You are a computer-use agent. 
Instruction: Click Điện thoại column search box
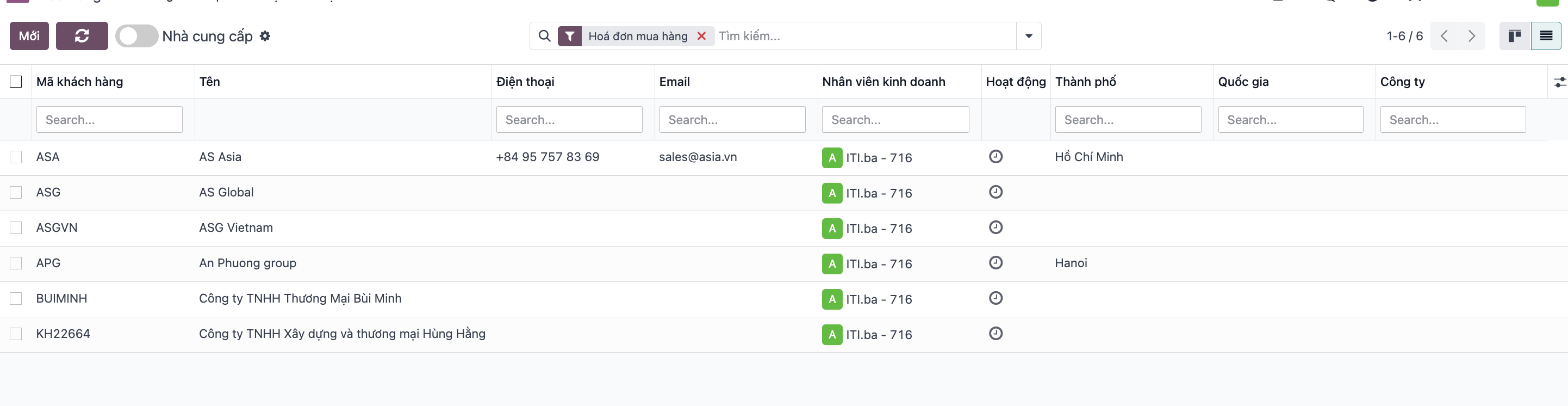click(569, 120)
